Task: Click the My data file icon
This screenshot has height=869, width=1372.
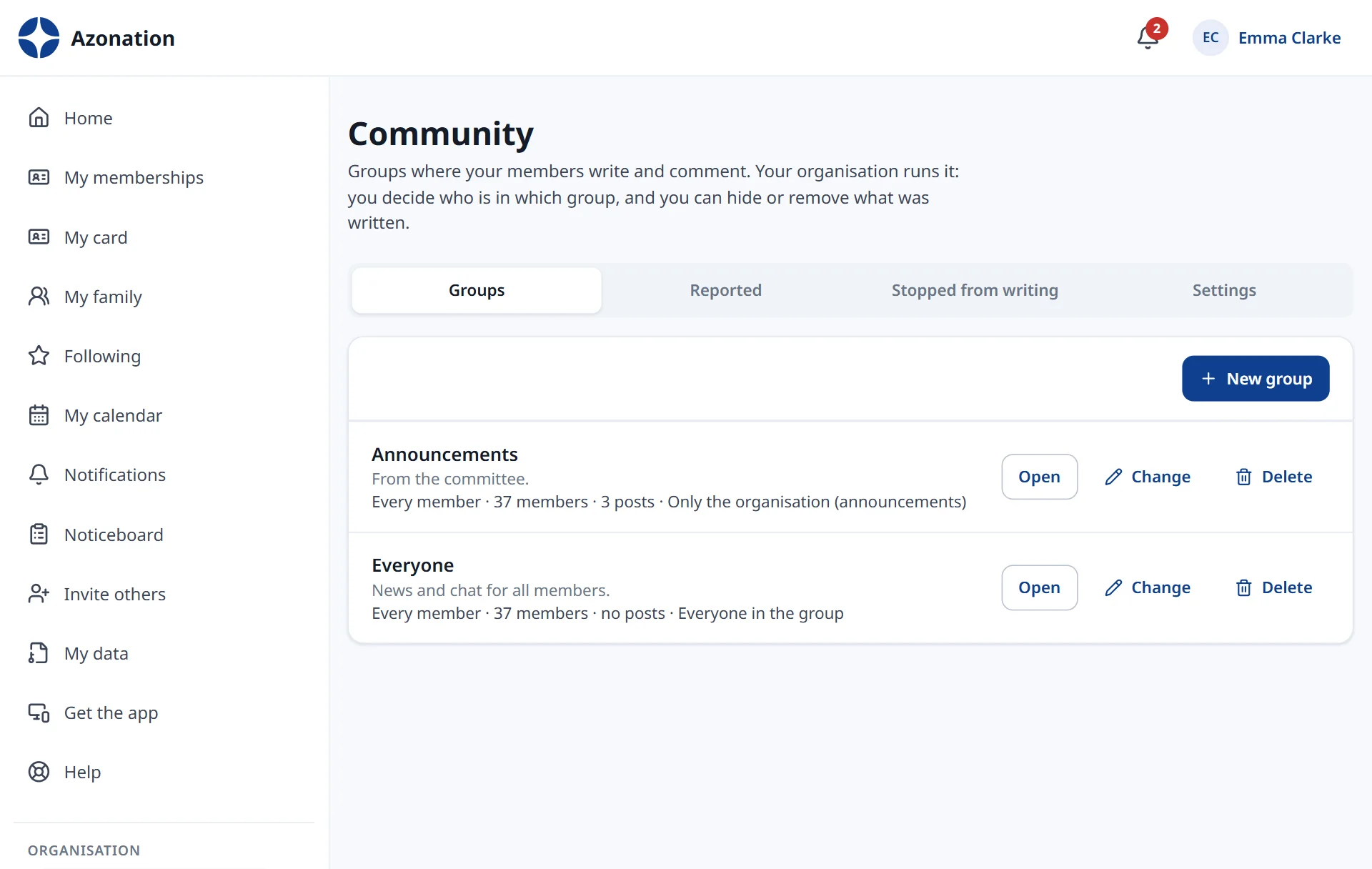Action: (x=39, y=653)
